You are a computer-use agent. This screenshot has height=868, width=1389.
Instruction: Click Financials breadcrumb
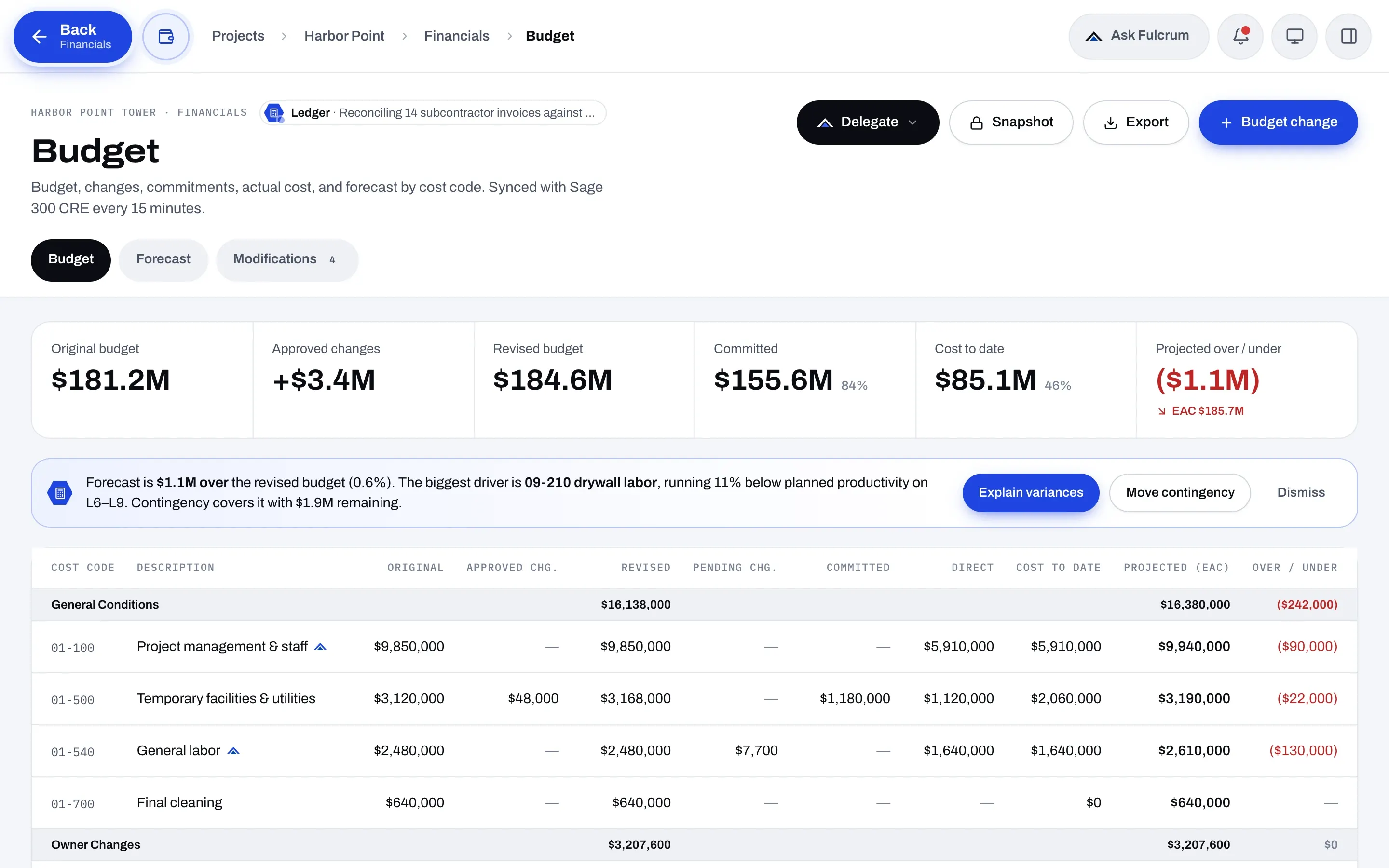456,36
